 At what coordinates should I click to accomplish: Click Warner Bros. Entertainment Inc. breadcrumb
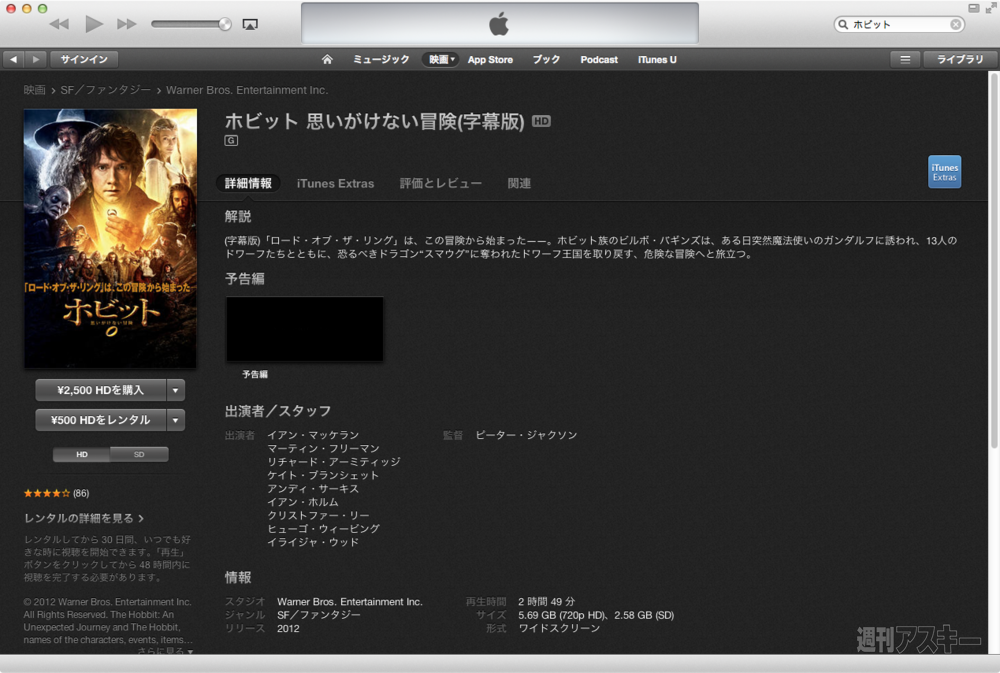coord(247,90)
